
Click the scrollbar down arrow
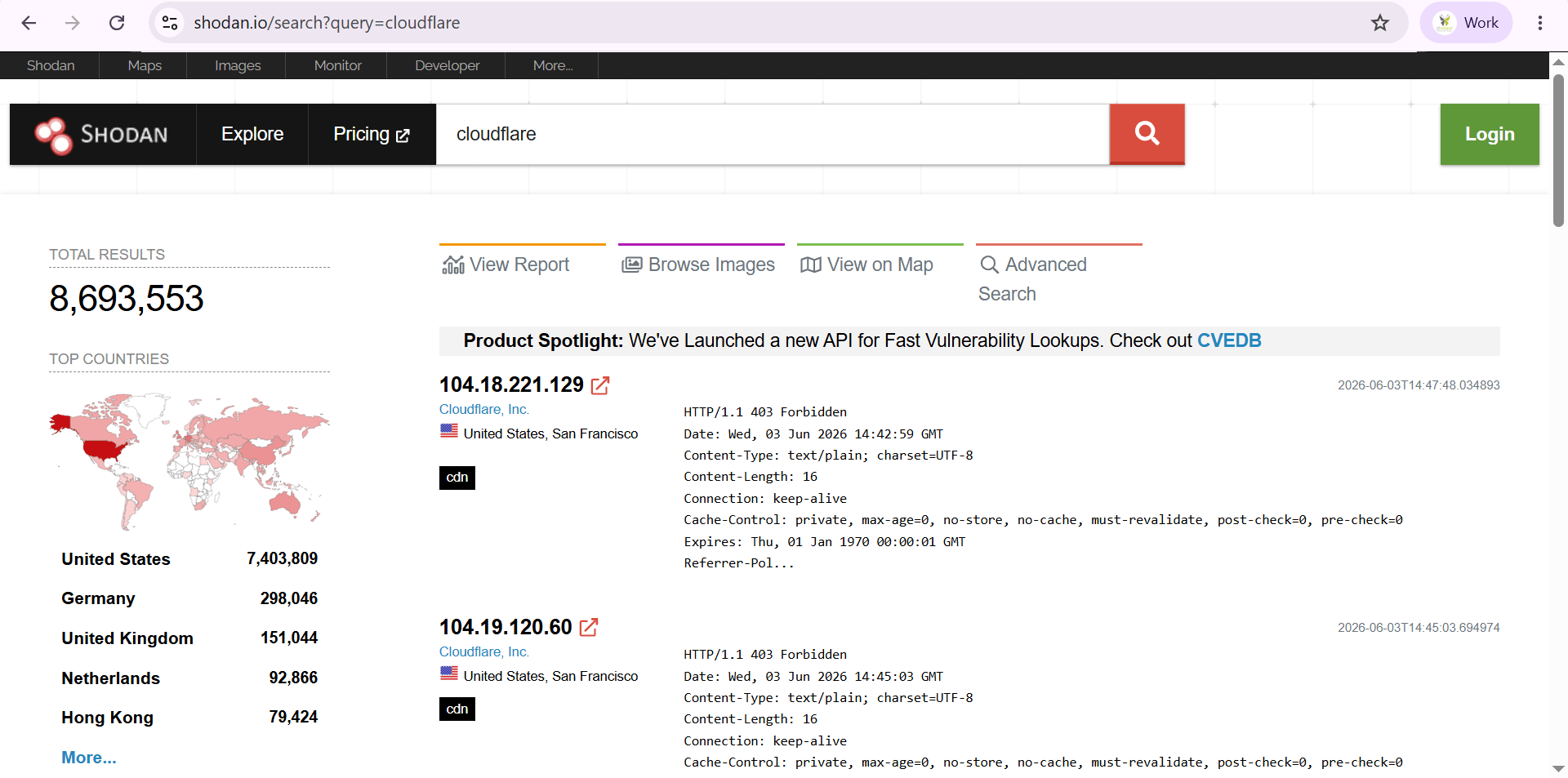click(x=1558, y=768)
